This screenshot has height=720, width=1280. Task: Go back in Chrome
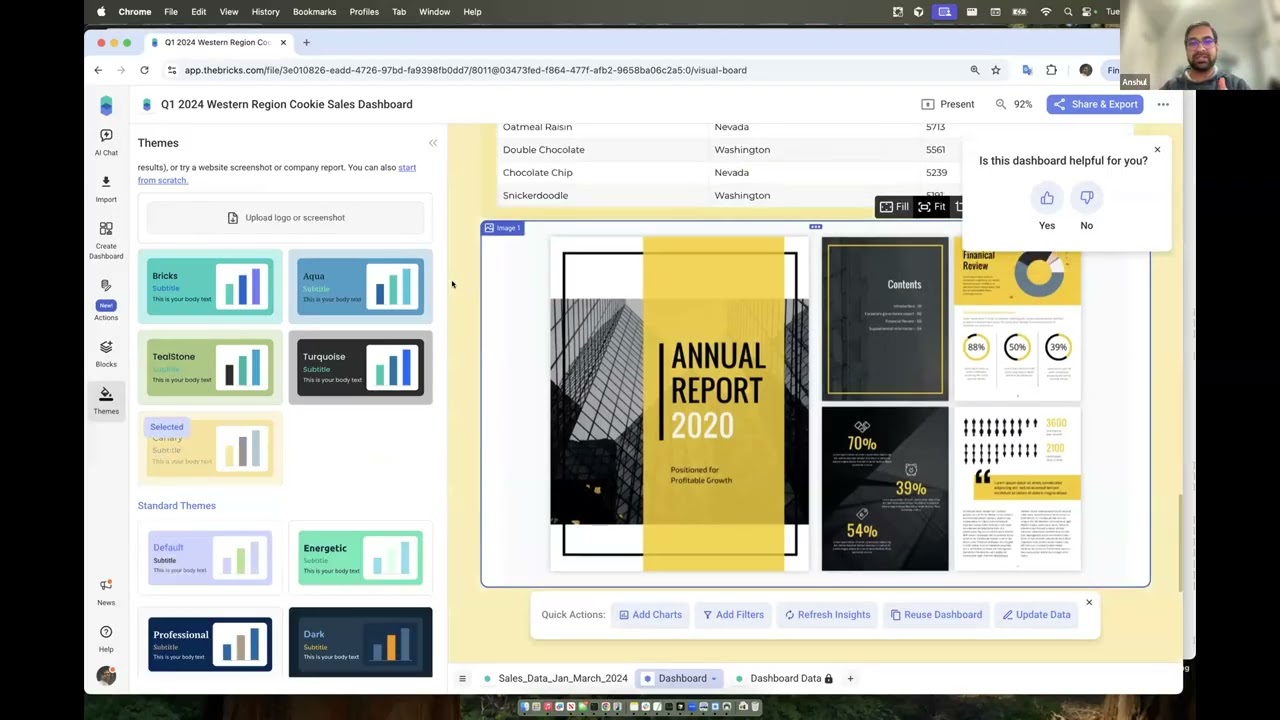pos(98,70)
